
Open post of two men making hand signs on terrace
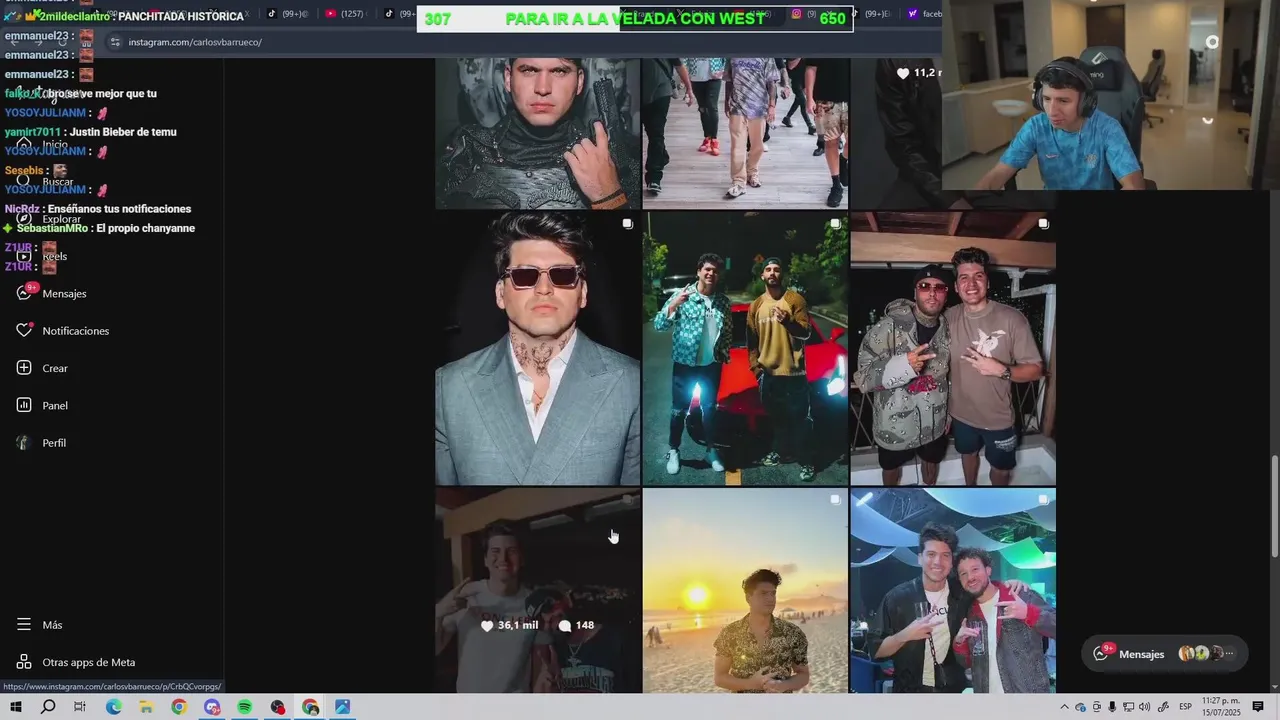pos(953,348)
